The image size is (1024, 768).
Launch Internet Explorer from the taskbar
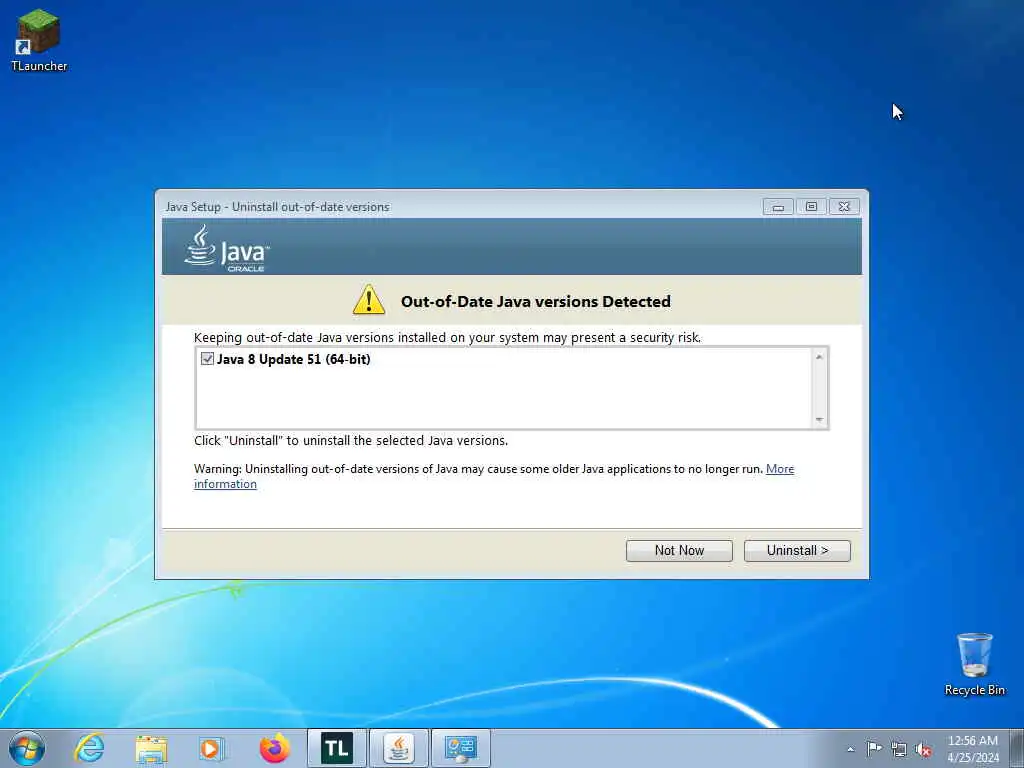(x=89, y=748)
